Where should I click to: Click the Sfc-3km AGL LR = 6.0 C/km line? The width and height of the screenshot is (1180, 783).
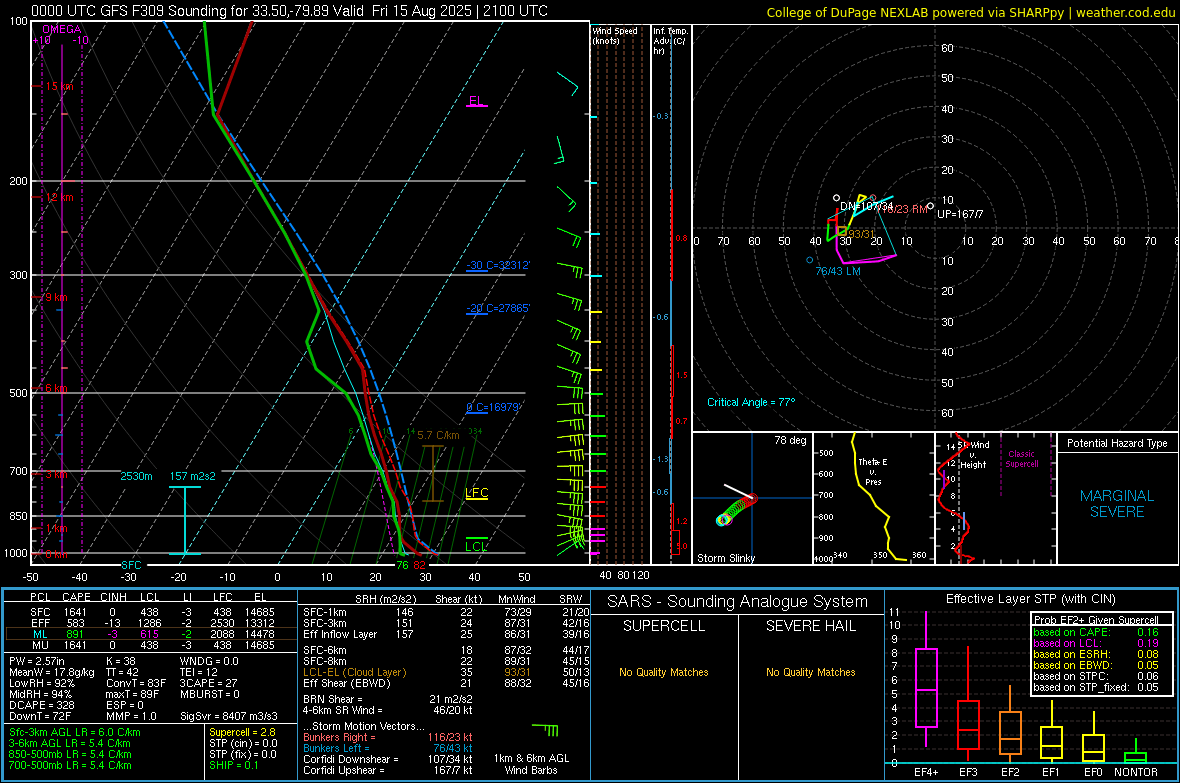75,733
